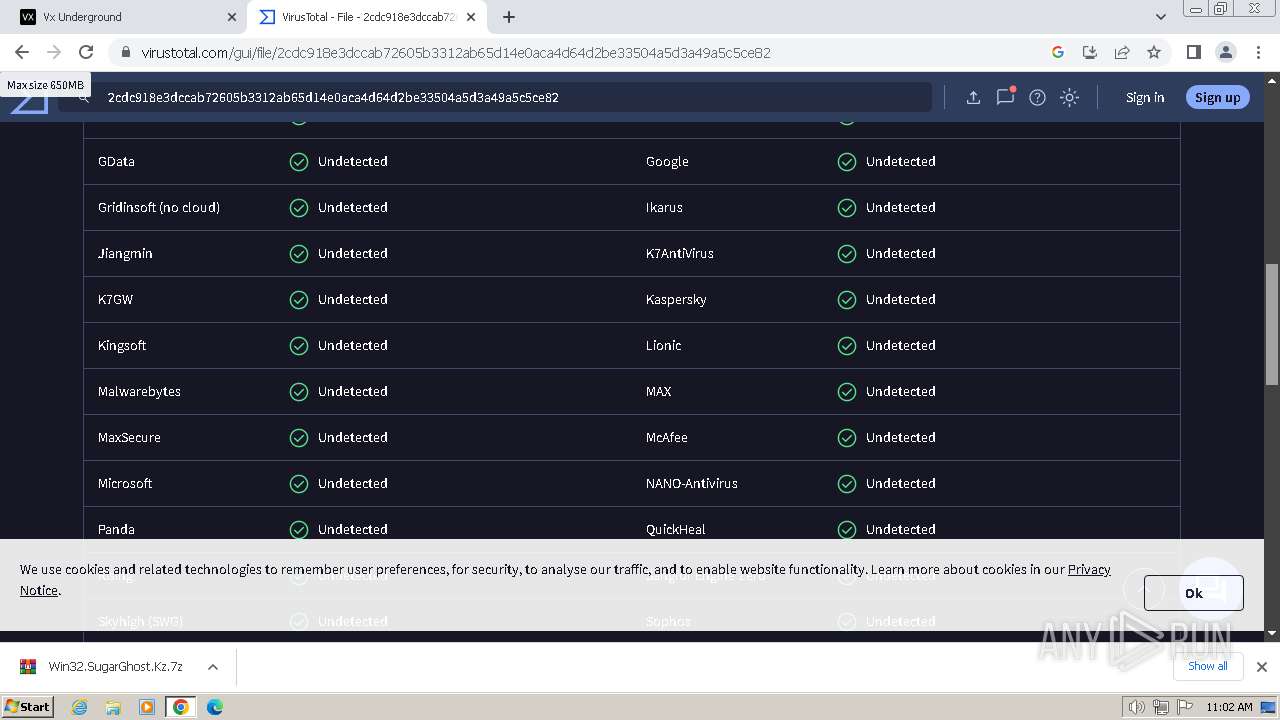Viewport: 1280px width, 720px height.
Task: Accept cookies with the Ok button
Action: [x=1194, y=593]
